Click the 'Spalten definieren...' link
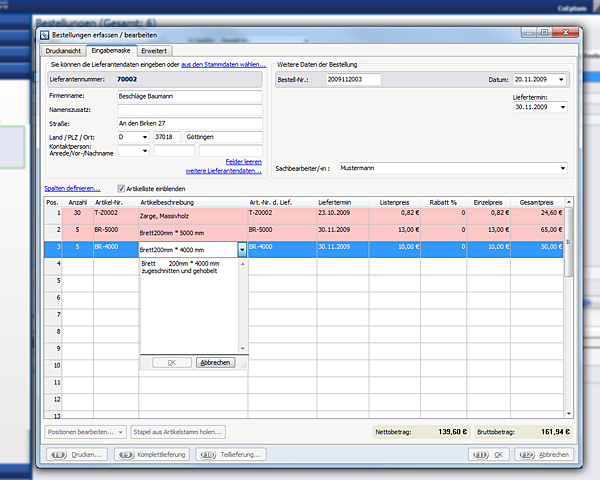Viewport: 600px width, 480px height. point(72,188)
